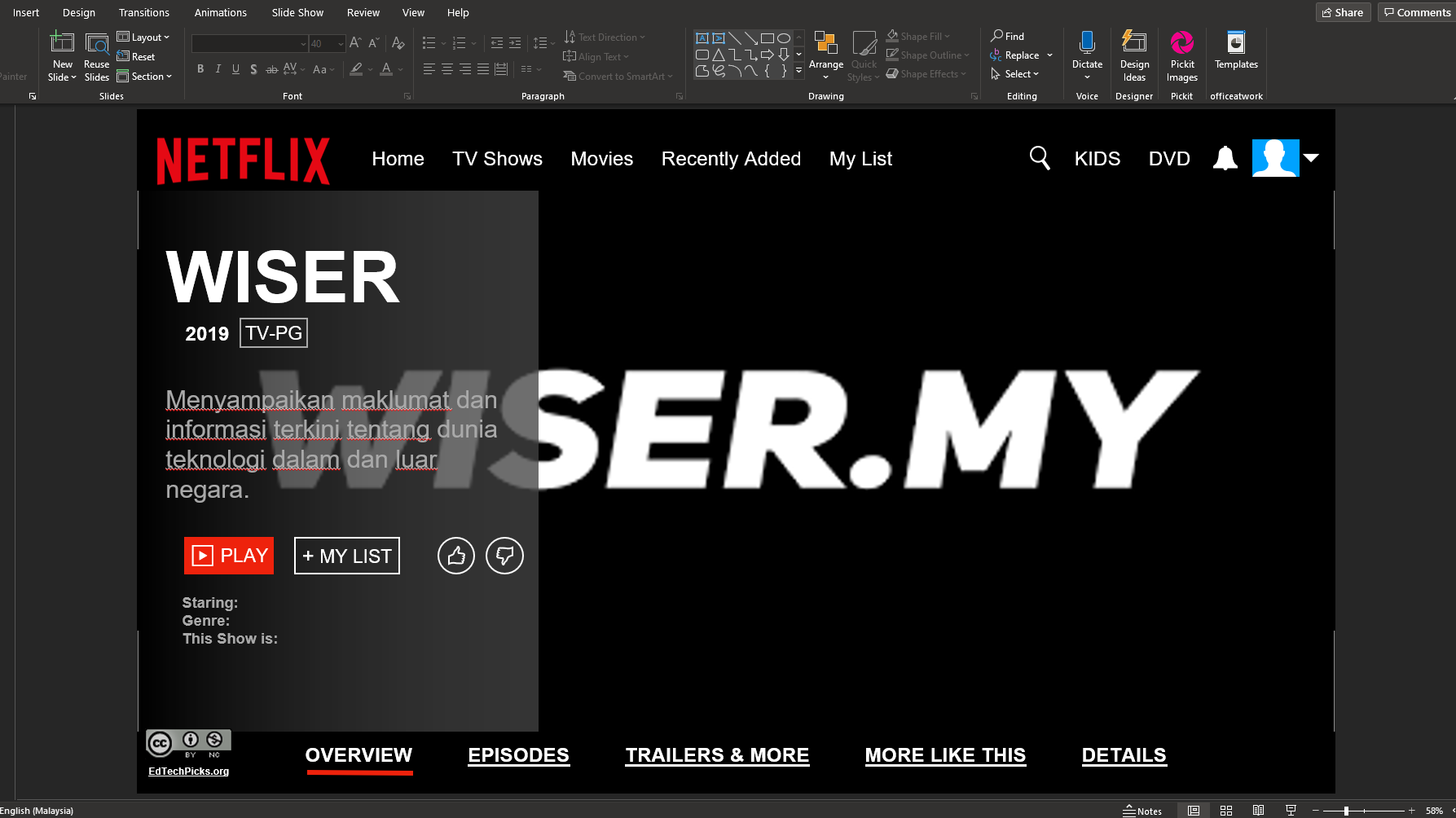Click the Dictate microphone icon

(x=1087, y=43)
